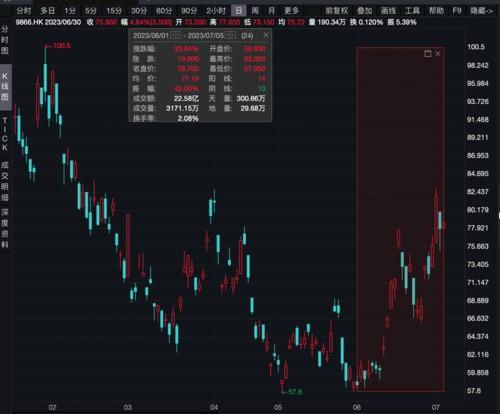Switch to 周 weekly period
The width and height of the screenshot is (500, 414).
(255, 11)
